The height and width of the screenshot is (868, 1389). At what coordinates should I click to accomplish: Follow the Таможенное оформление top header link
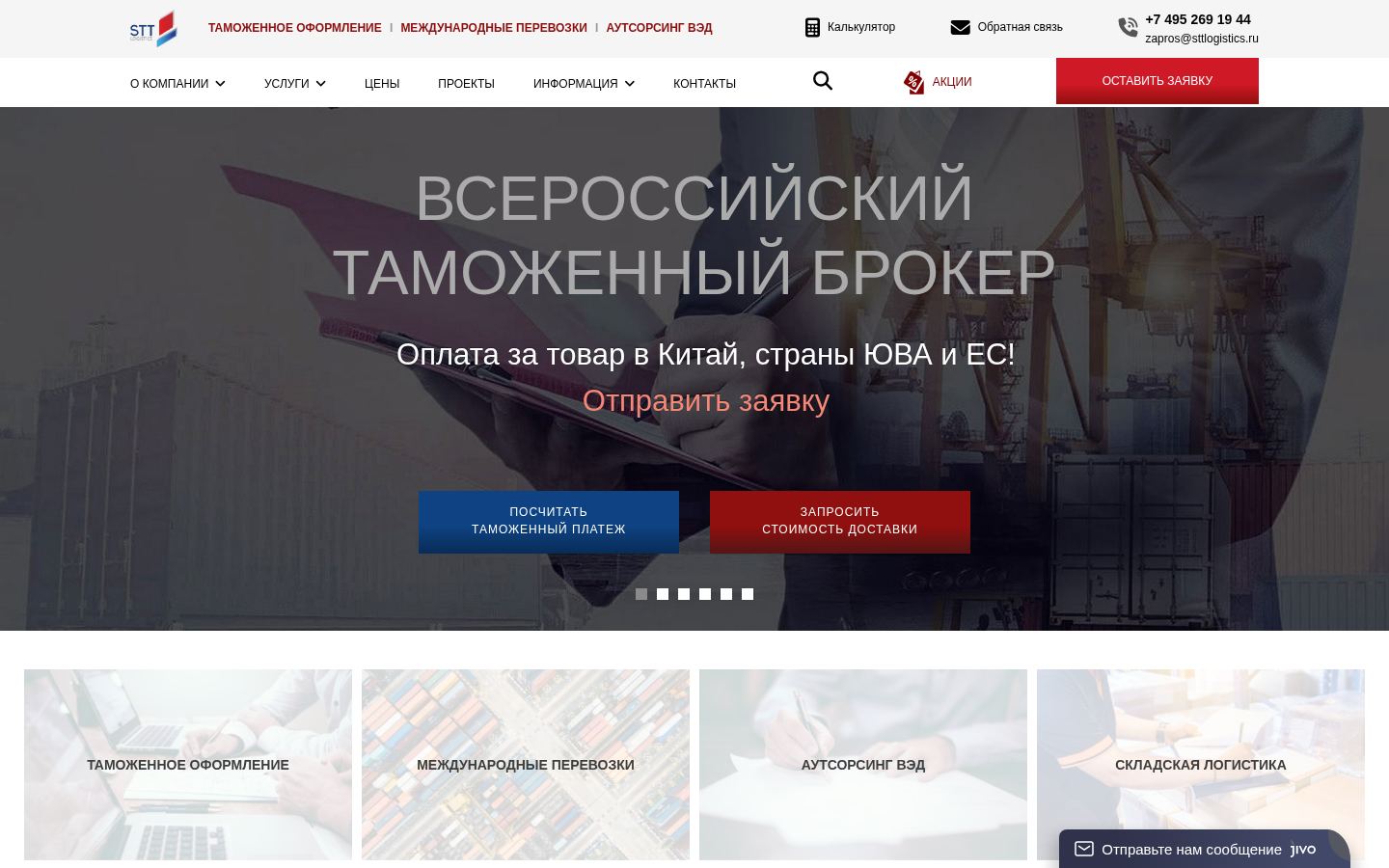[294, 28]
